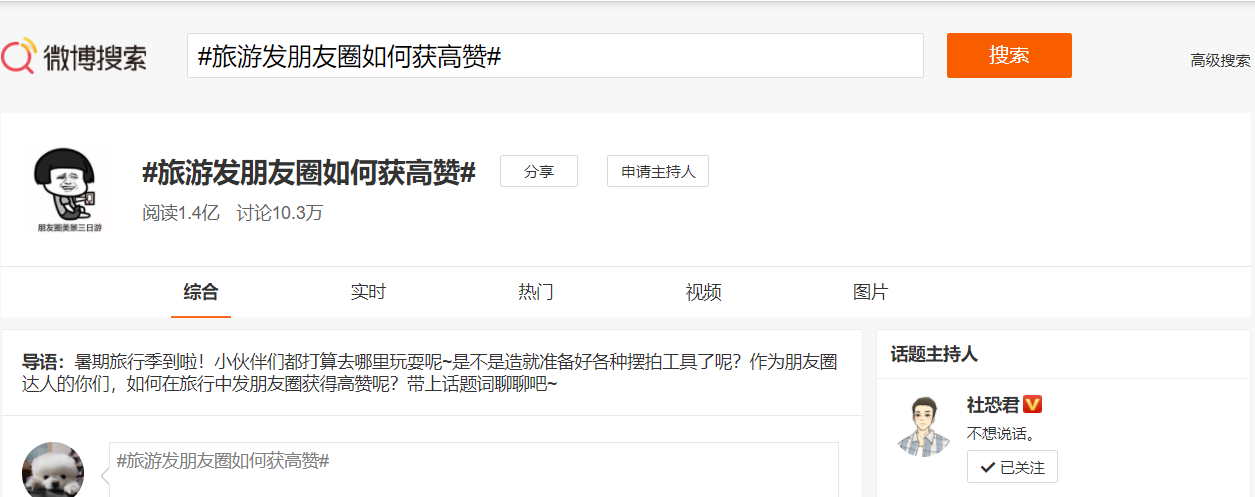The height and width of the screenshot is (497, 1255).
Task: Switch to the 热门 tab
Action: 536,292
